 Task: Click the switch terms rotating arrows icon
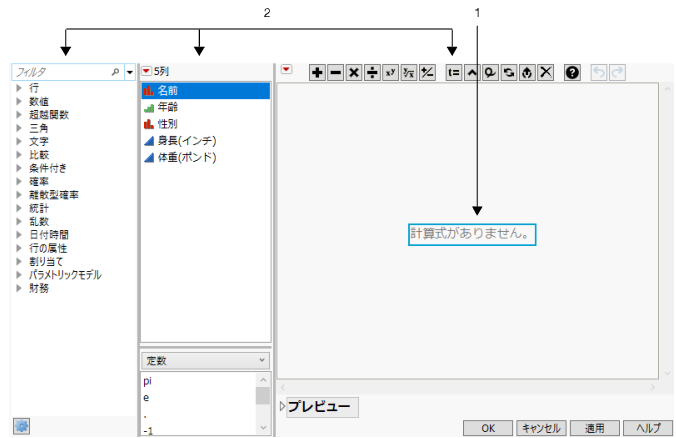pyautogui.click(x=509, y=72)
